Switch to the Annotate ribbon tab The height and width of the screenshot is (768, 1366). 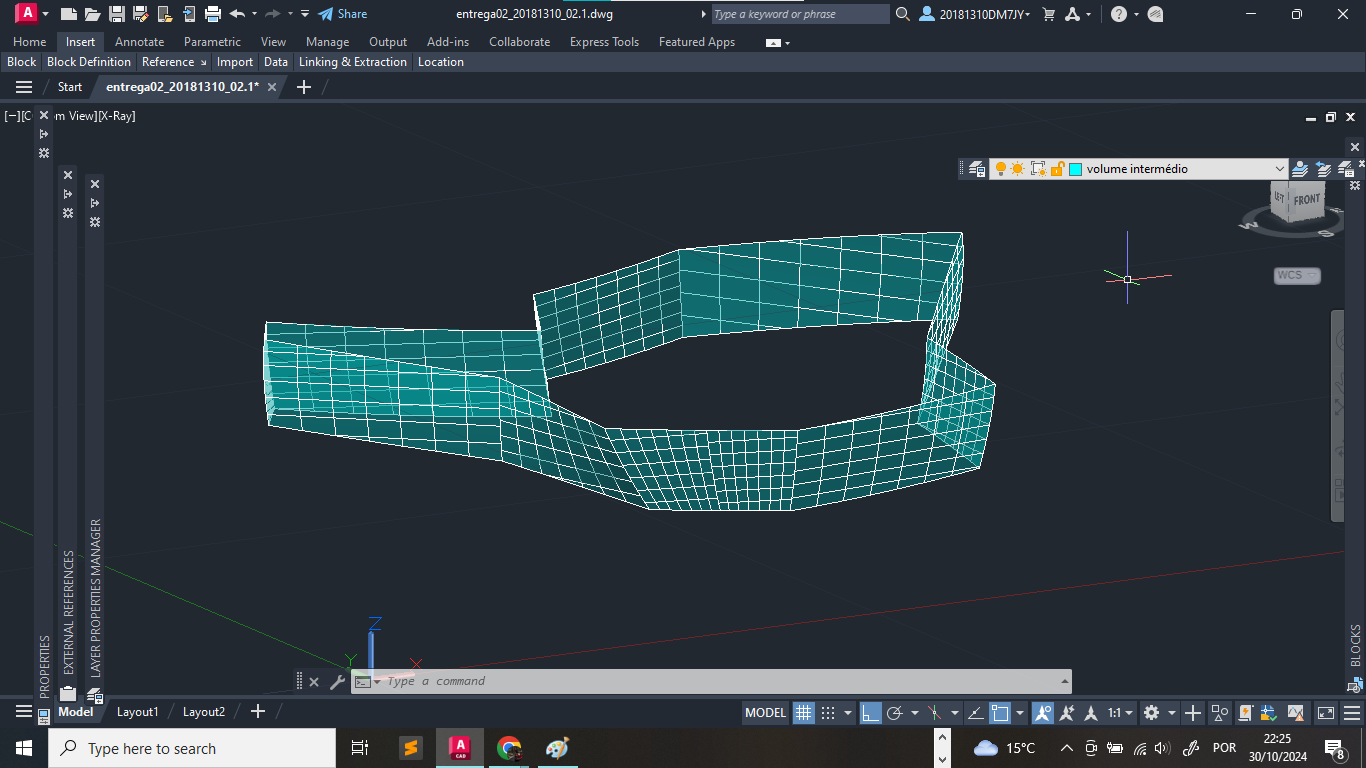point(139,42)
